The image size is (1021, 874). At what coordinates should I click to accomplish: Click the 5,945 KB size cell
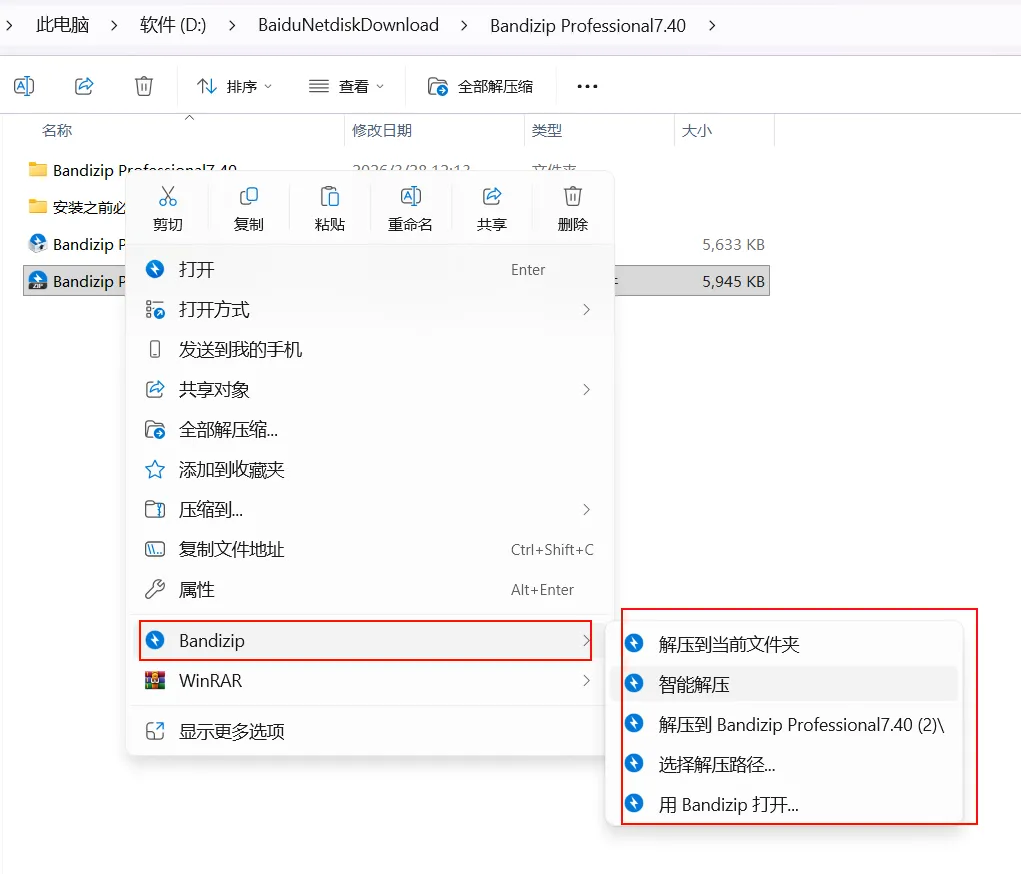733,281
